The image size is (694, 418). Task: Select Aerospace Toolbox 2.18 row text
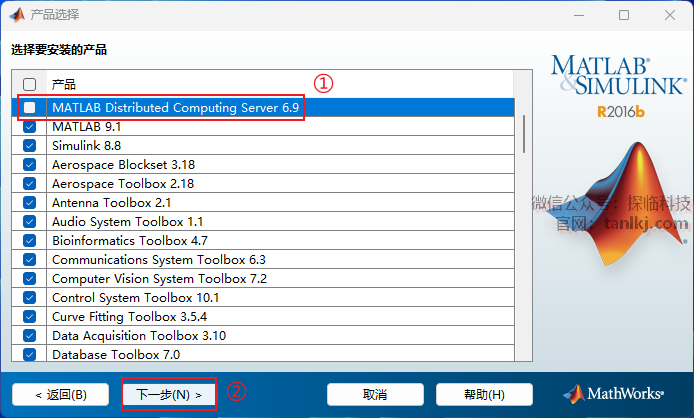(123, 184)
